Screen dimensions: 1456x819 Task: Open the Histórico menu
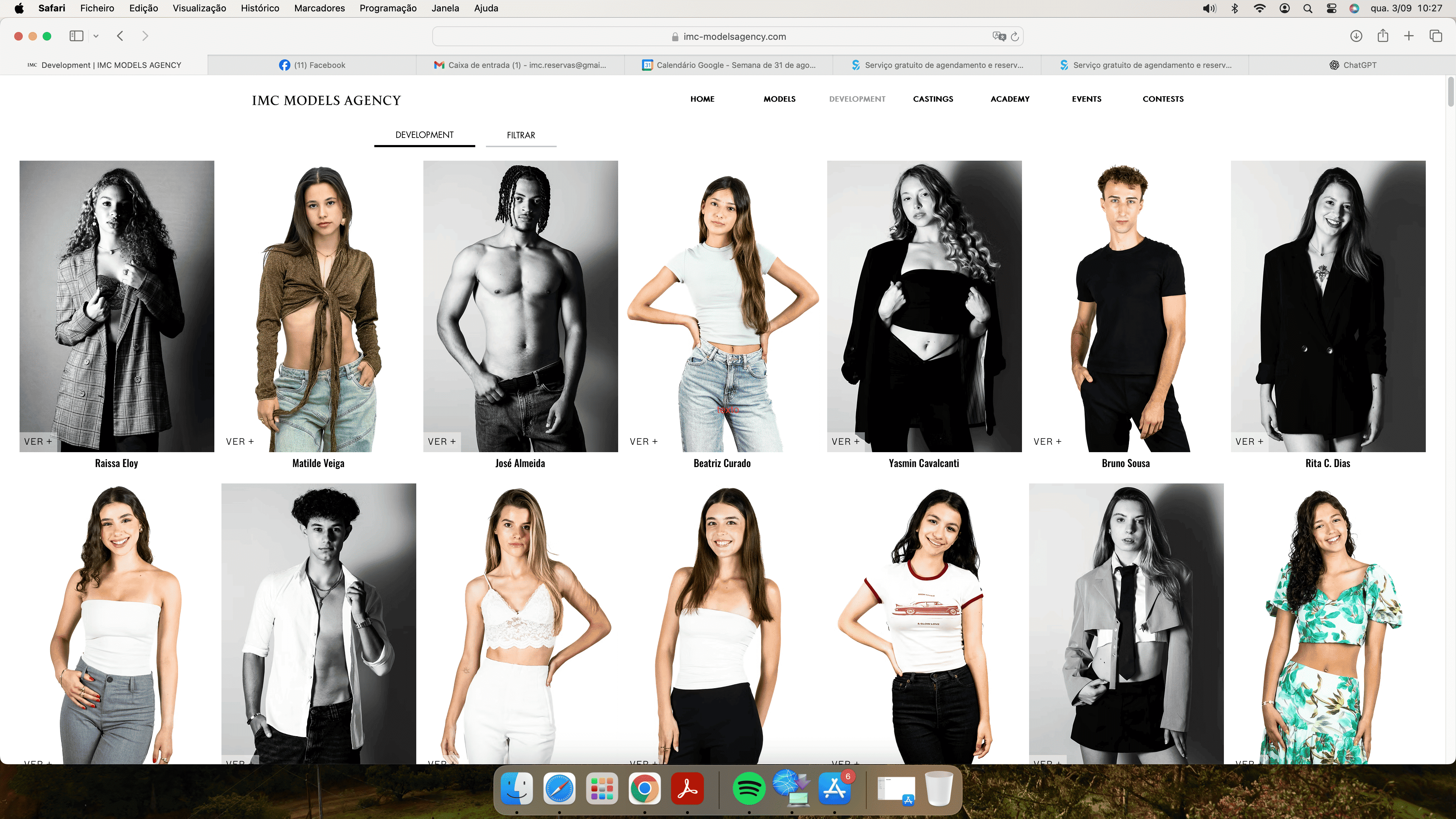pyautogui.click(x=259, y=8)
